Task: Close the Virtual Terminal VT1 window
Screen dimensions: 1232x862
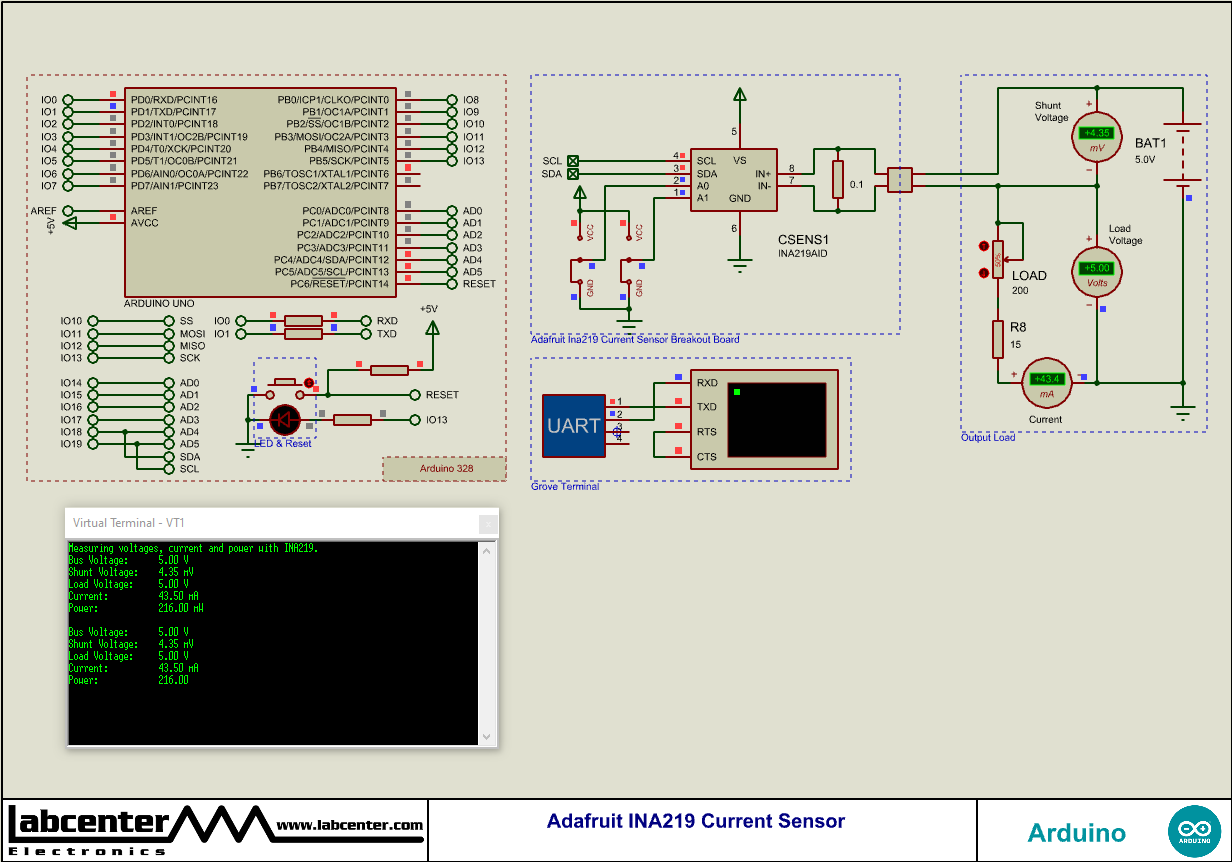Action: pos(487,523)
